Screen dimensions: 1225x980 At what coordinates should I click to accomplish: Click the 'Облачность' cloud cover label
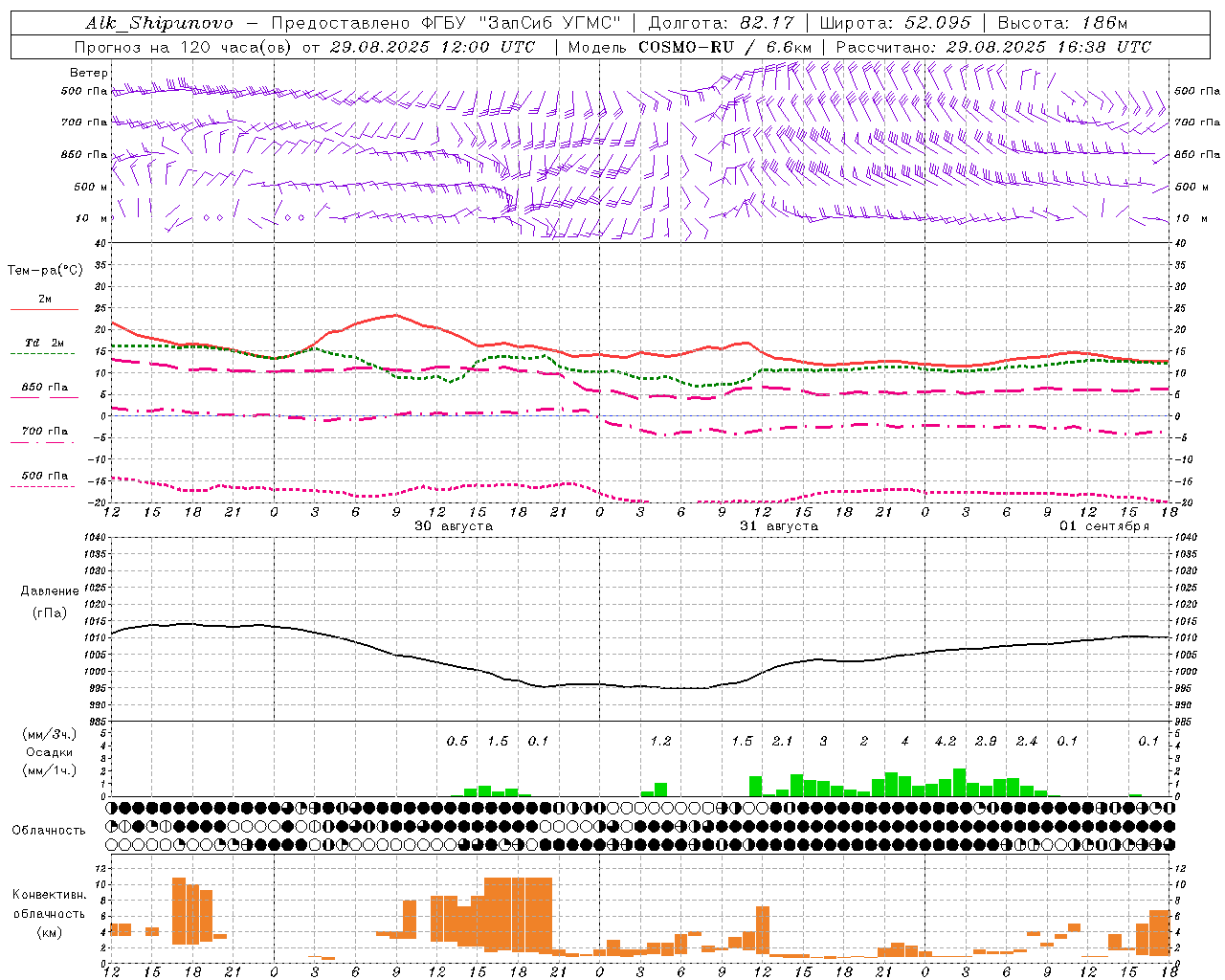click(49, 831)
